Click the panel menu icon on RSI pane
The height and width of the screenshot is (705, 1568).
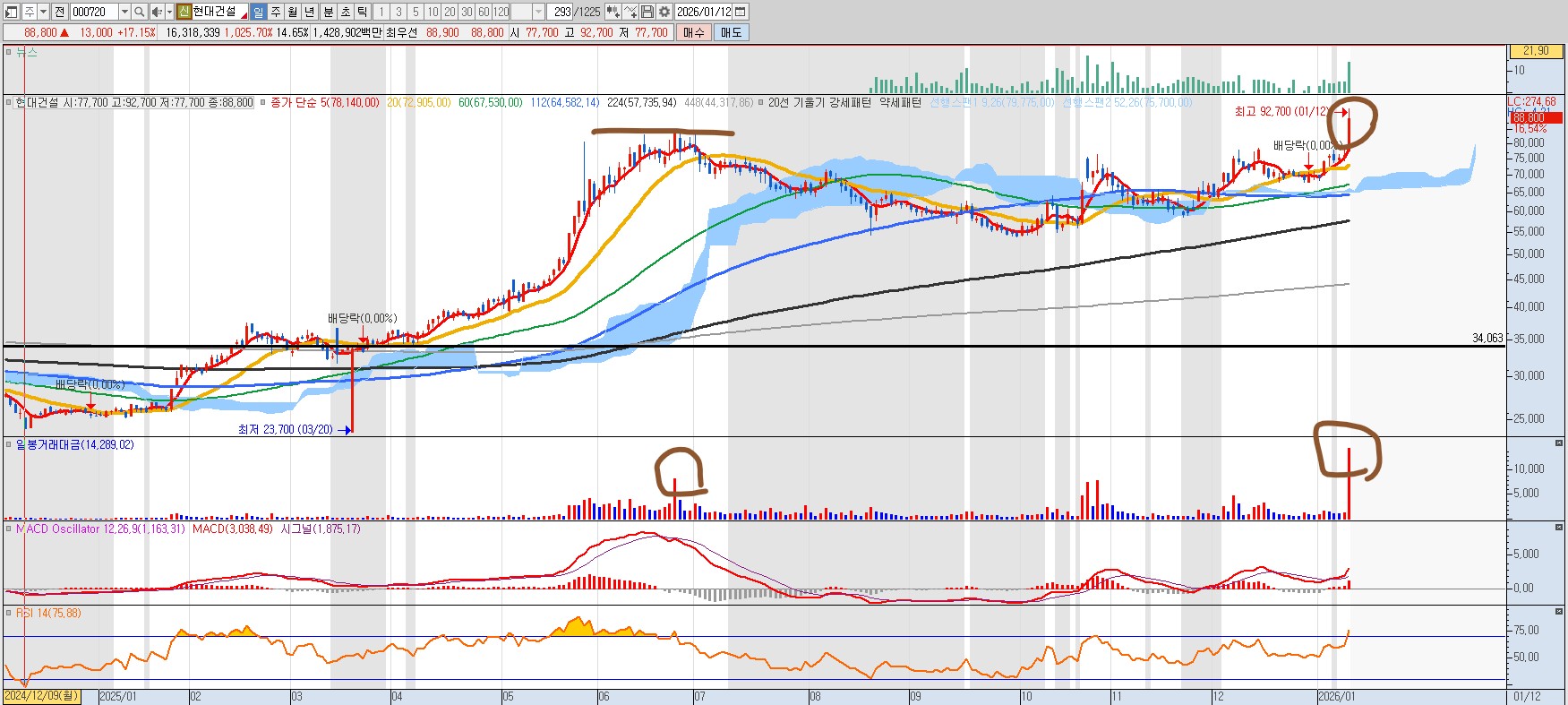coord(1559,612)
